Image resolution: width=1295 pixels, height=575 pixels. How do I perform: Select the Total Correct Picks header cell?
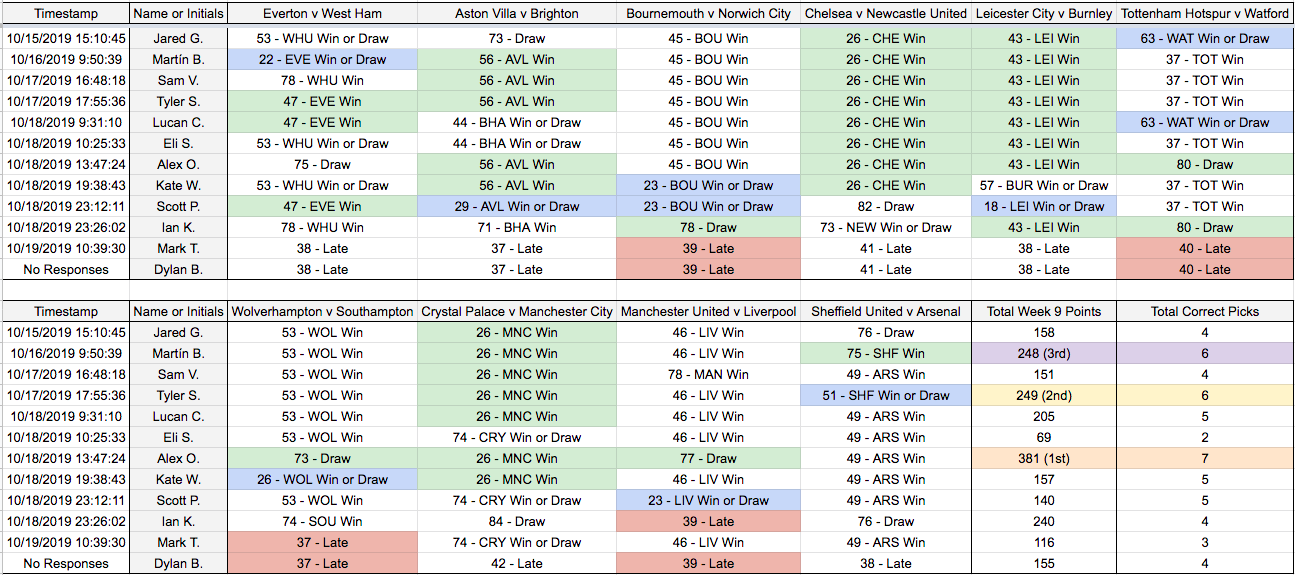coord(1204,312)
